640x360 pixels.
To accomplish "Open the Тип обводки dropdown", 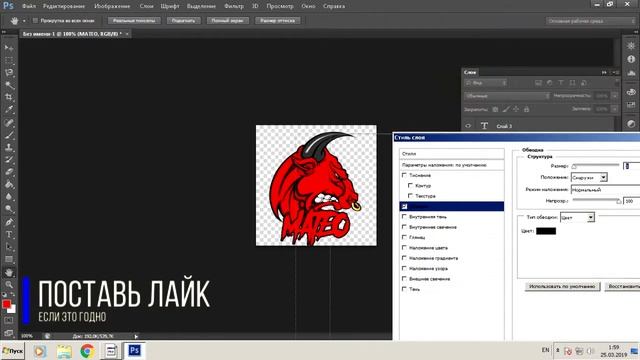I will pyautogui.click(x=577, y=218).
